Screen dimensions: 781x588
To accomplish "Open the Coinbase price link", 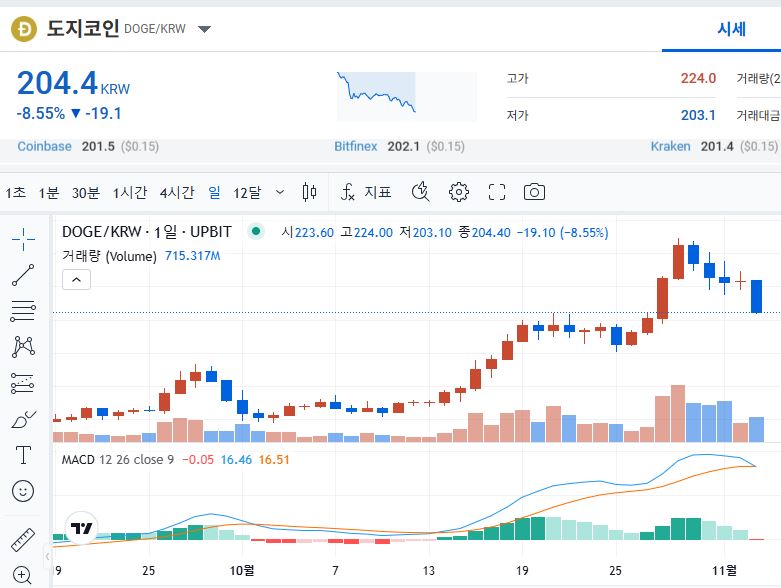I will pyautogui.click(x=44, y=146).
